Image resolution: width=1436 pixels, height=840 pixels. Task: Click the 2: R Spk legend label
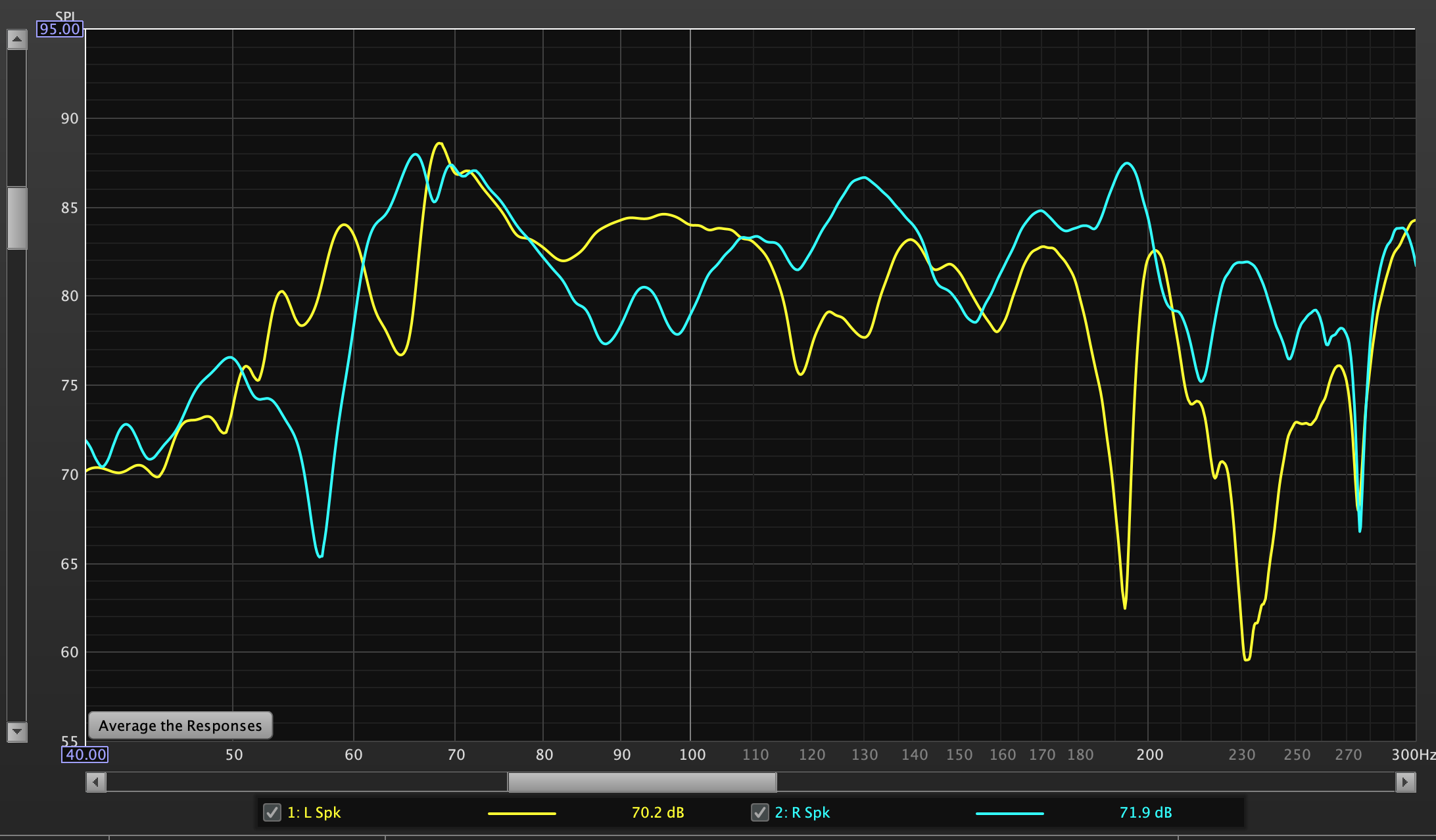(802, 812)
